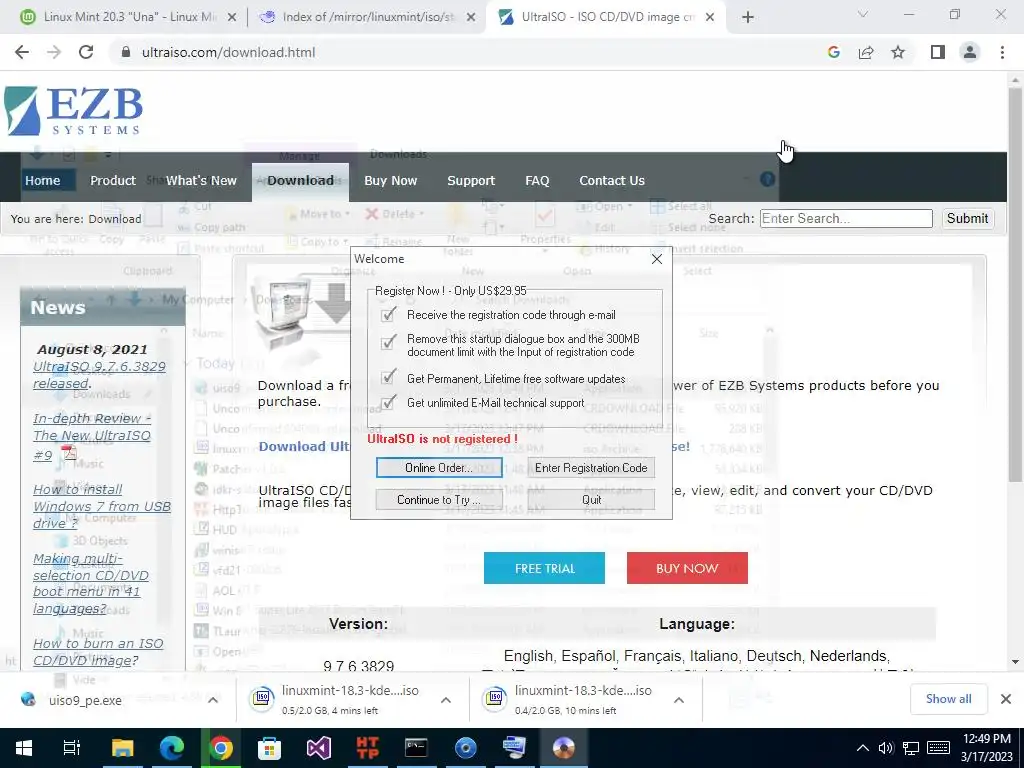
Task: Toggle browser side panel icon
Action: 938,52
